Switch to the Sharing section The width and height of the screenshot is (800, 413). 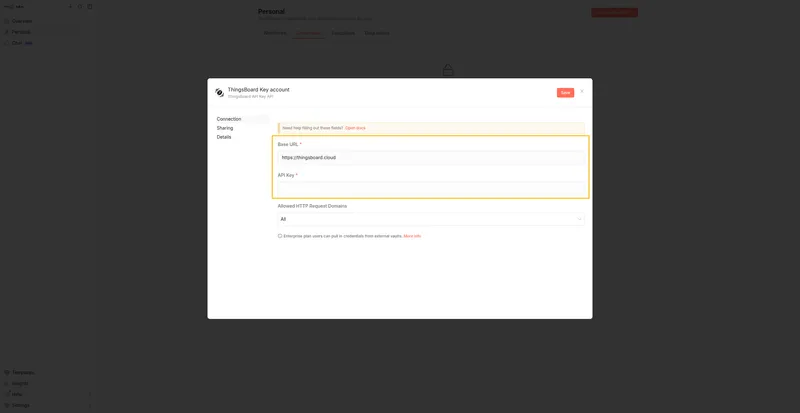coord(225,128)
